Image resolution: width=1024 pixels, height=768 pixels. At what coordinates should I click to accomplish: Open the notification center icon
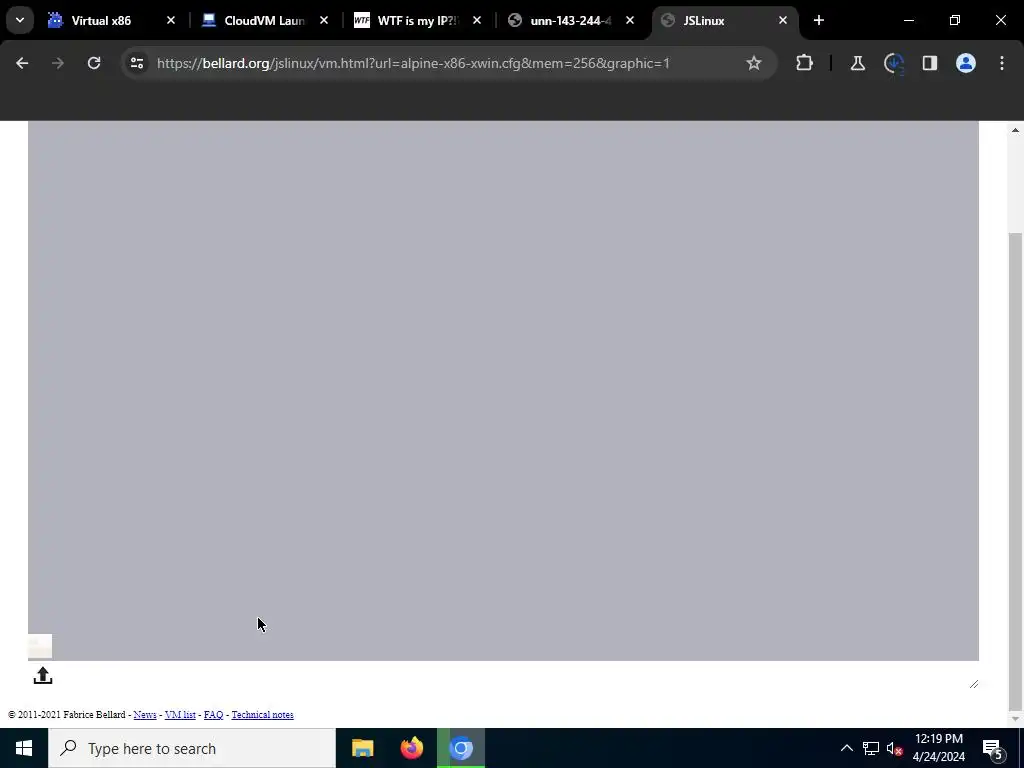coord(992,748)
